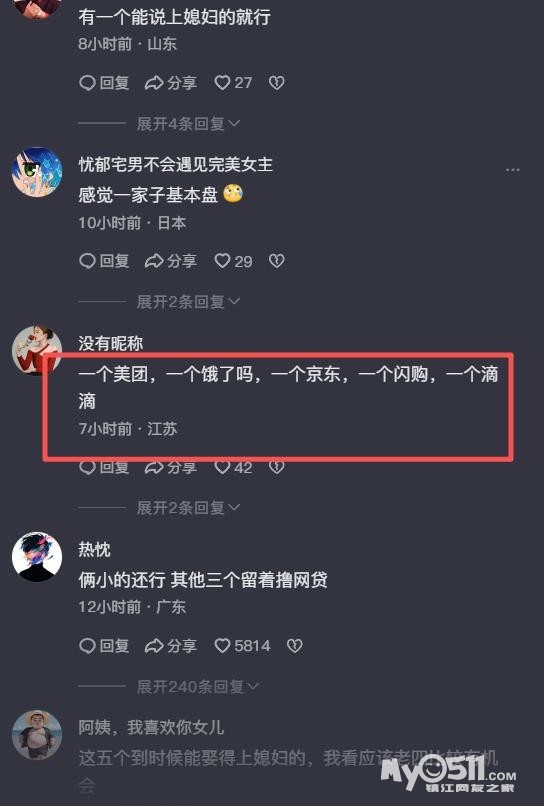The image size is (544, 806).
Task: Open username 没有昵称
Action: pos(111,343)
